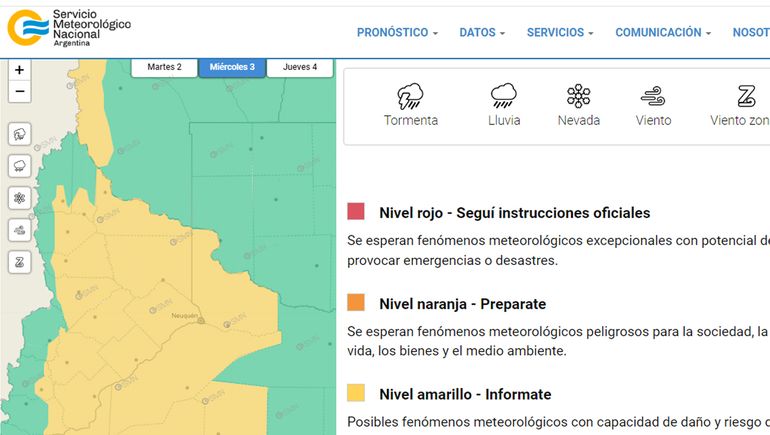Open the Comunicación menu
The width and height of the screenshot is (770, 435).
663,32
